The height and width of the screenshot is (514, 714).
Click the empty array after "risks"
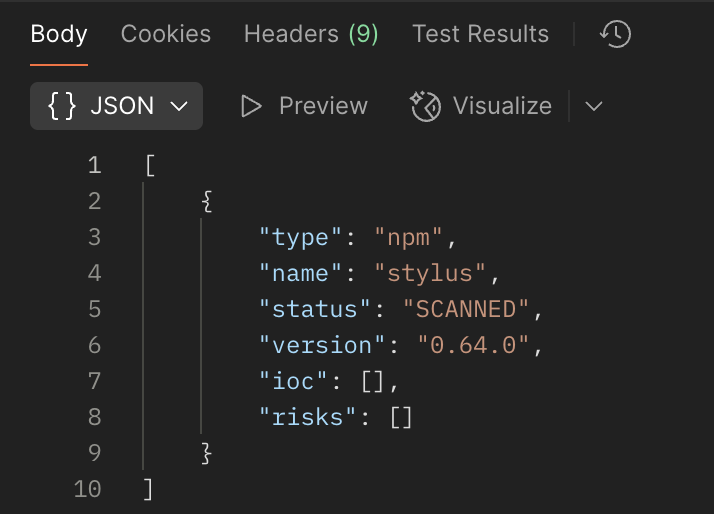coord(401,417)
